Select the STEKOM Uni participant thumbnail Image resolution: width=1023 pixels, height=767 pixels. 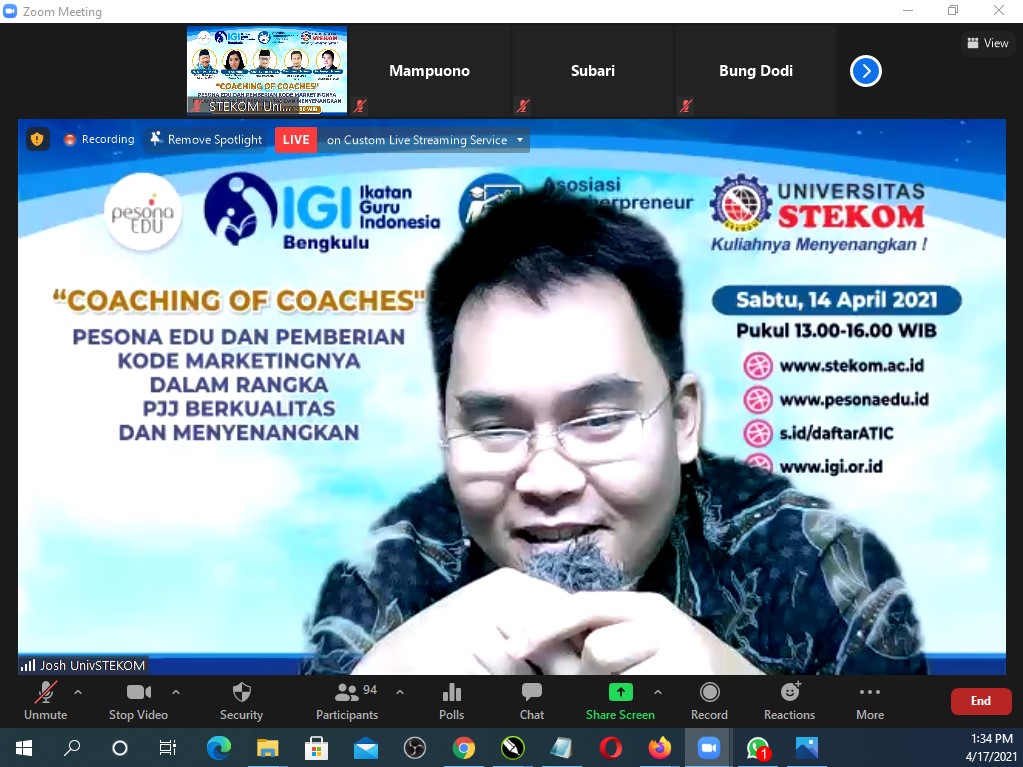pos(267,70)
